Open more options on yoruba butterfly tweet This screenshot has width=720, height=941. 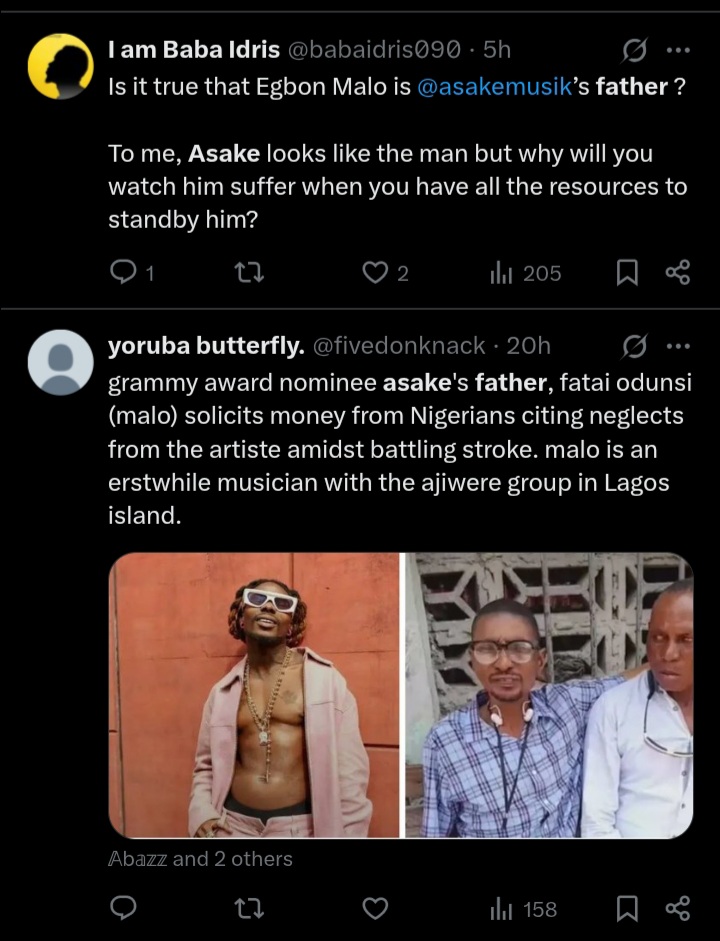[677, 346]
